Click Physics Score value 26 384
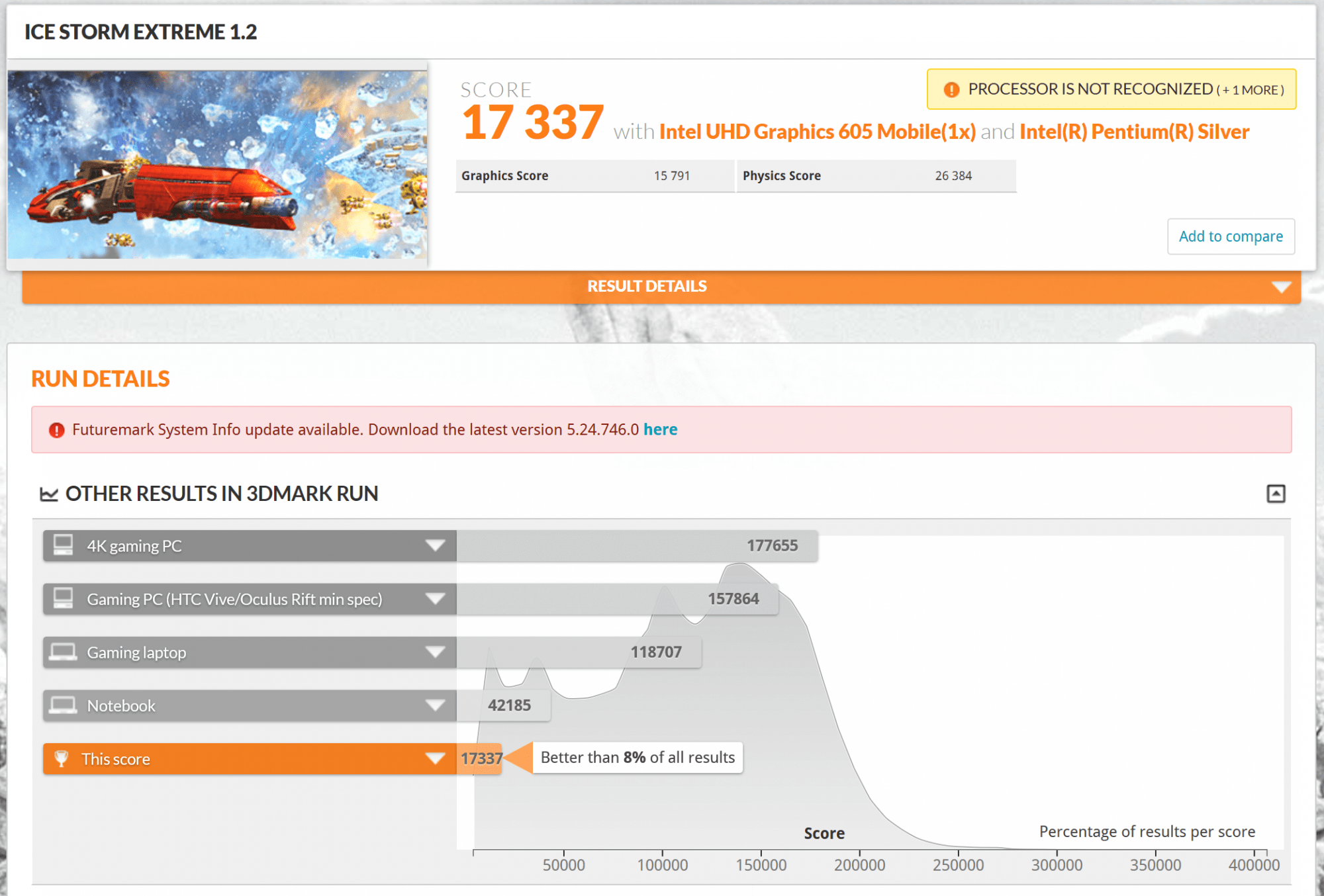The width and height of the screenshot is (1324, 896). pyautogui.click(x=953, y=176)
